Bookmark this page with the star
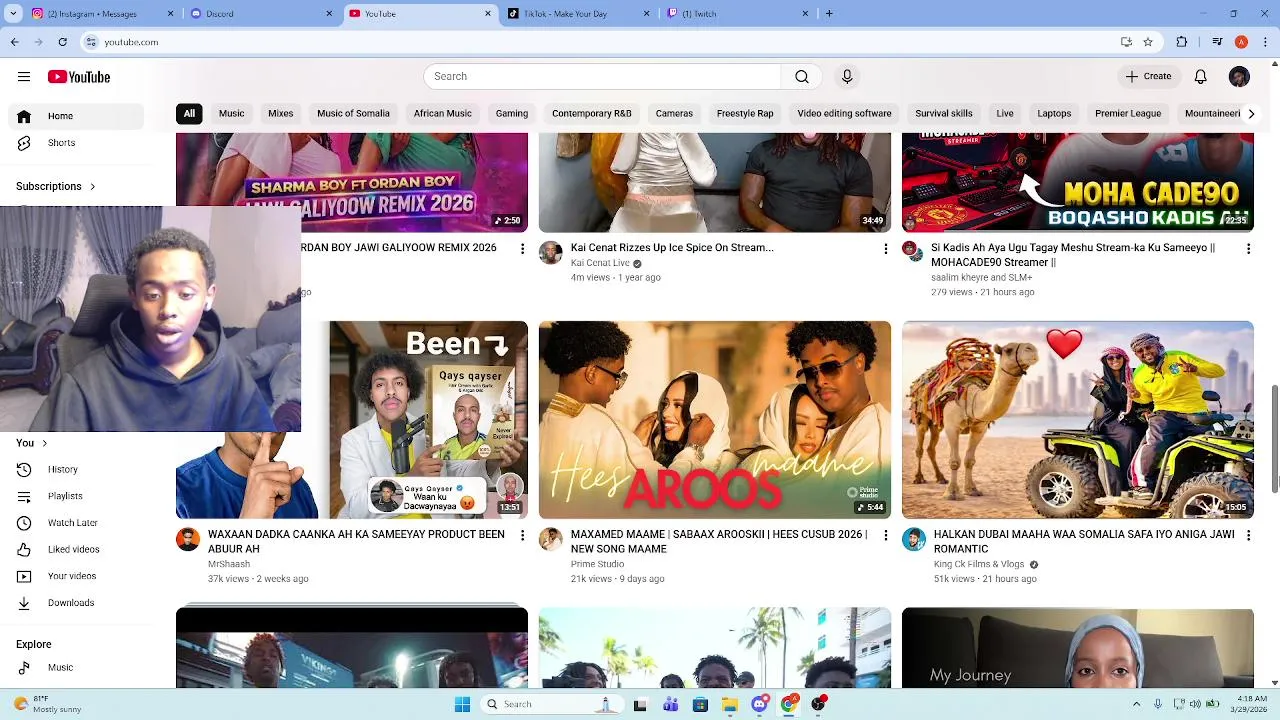The width and height of the screenshot is (1280, 720). point(1148,42)
